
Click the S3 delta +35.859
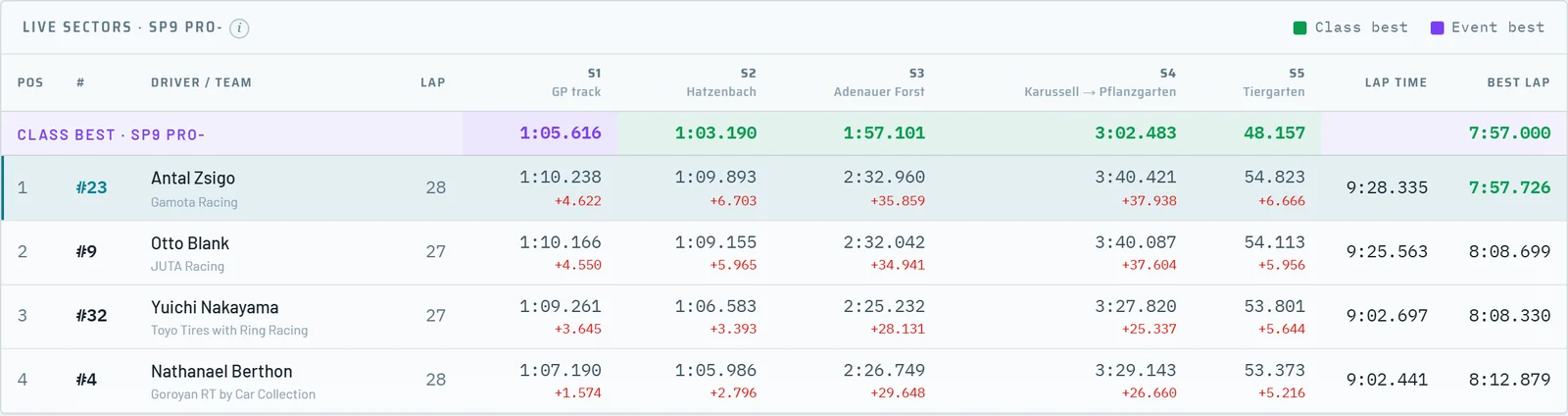898,201
